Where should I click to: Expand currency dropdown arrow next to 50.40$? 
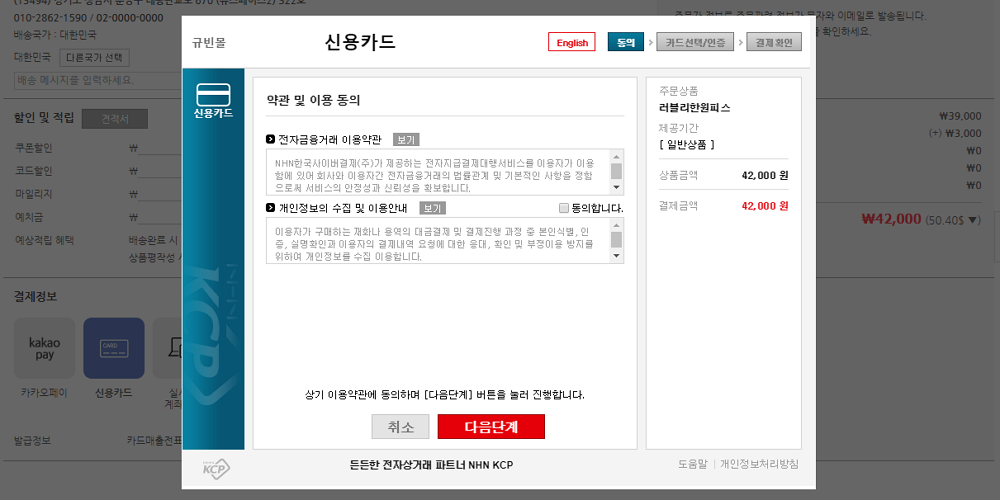click(973, 220)
